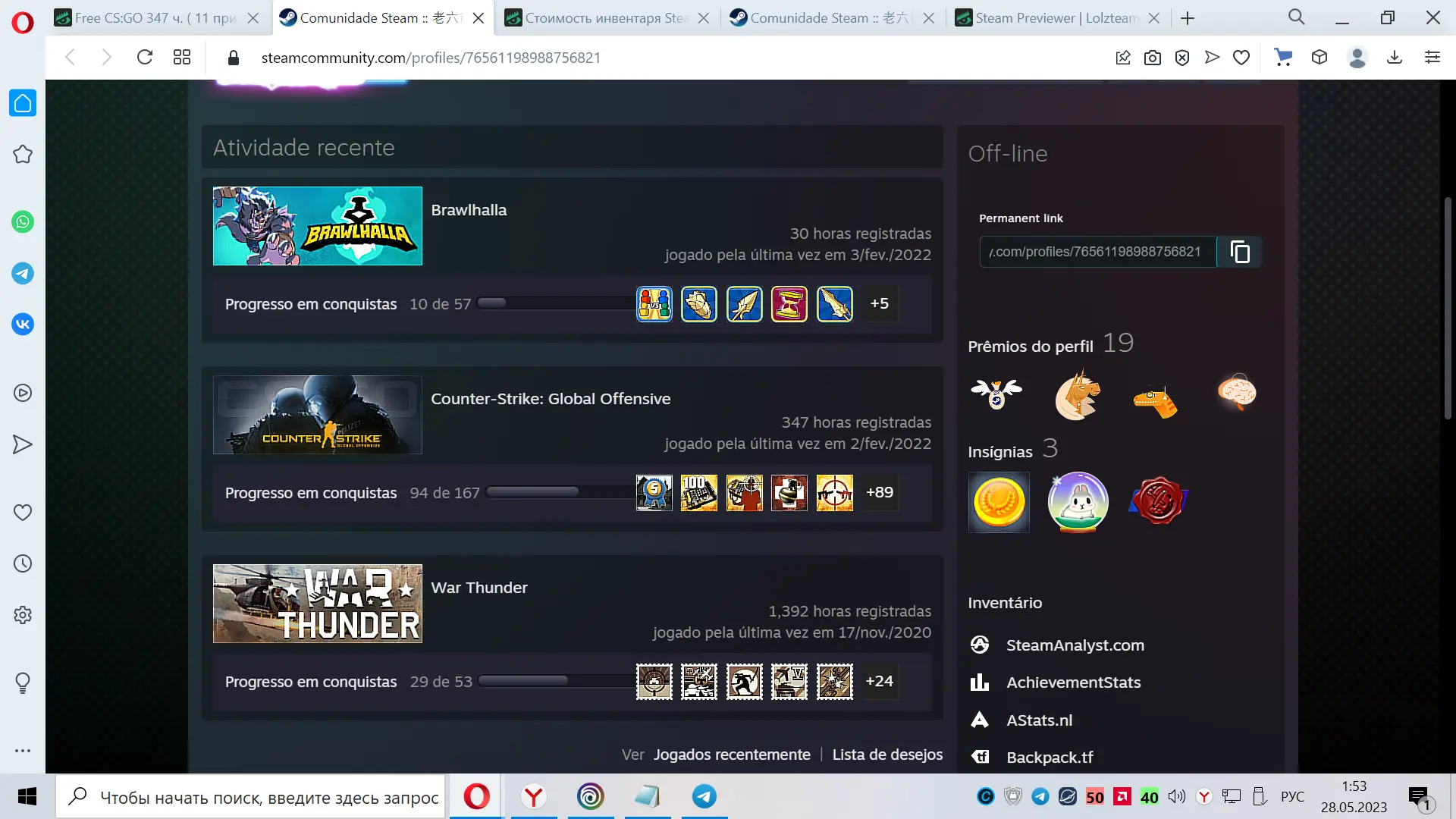
Task: Open extensions cube icon
Action: pyautogui.click(x=1319, y=58)
